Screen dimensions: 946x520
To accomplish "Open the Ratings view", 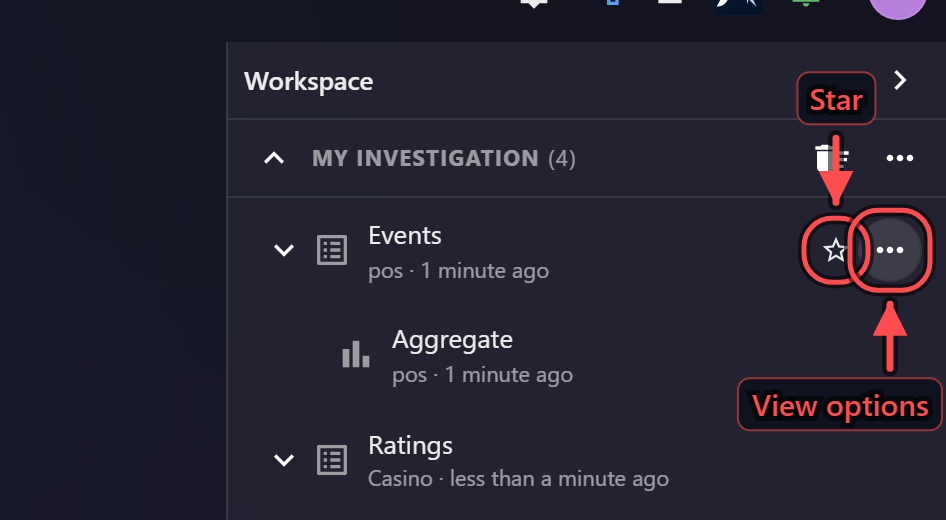I will tap(410, 446).
